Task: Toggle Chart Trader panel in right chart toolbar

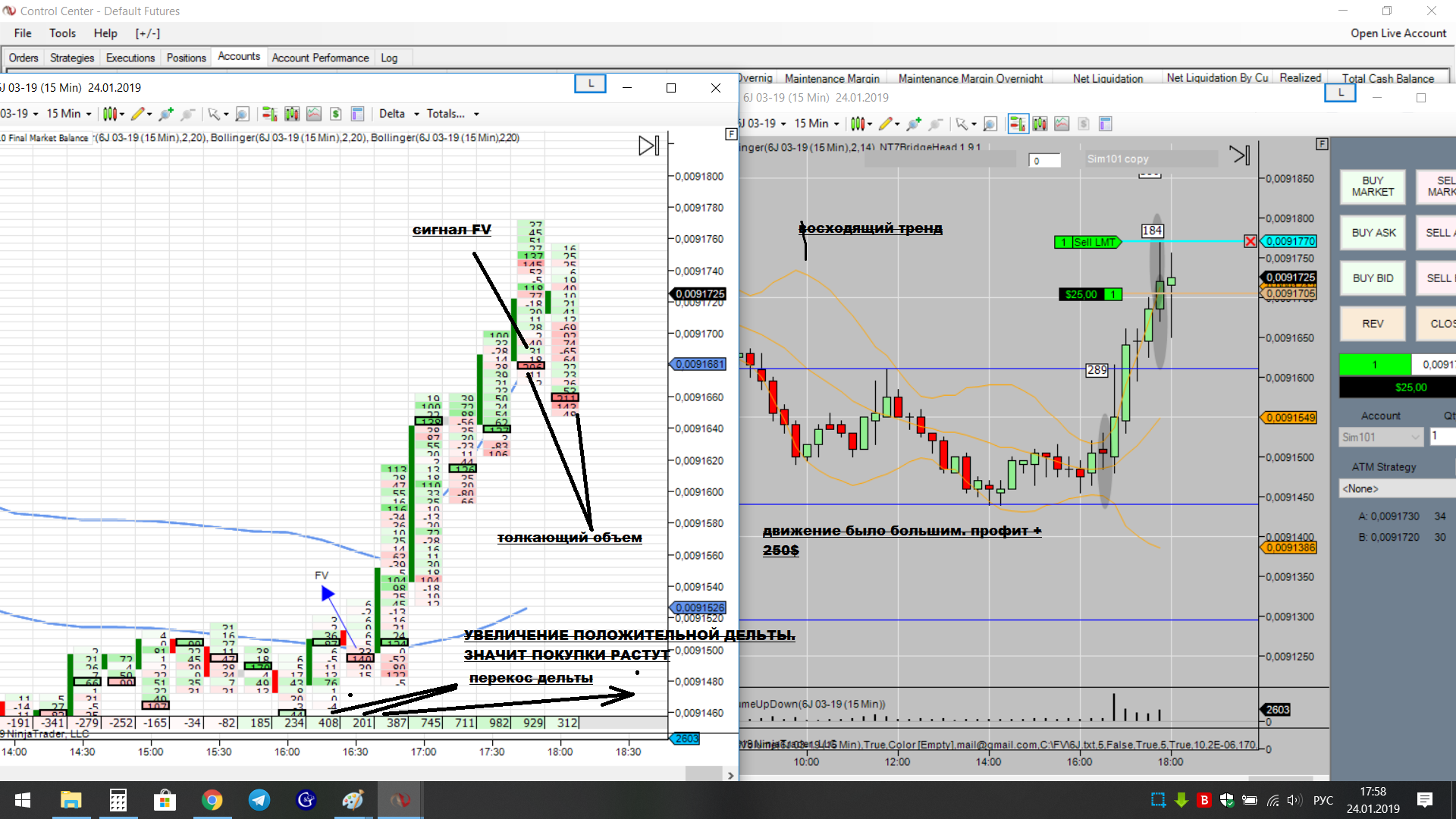Action: coord(1017,124)
